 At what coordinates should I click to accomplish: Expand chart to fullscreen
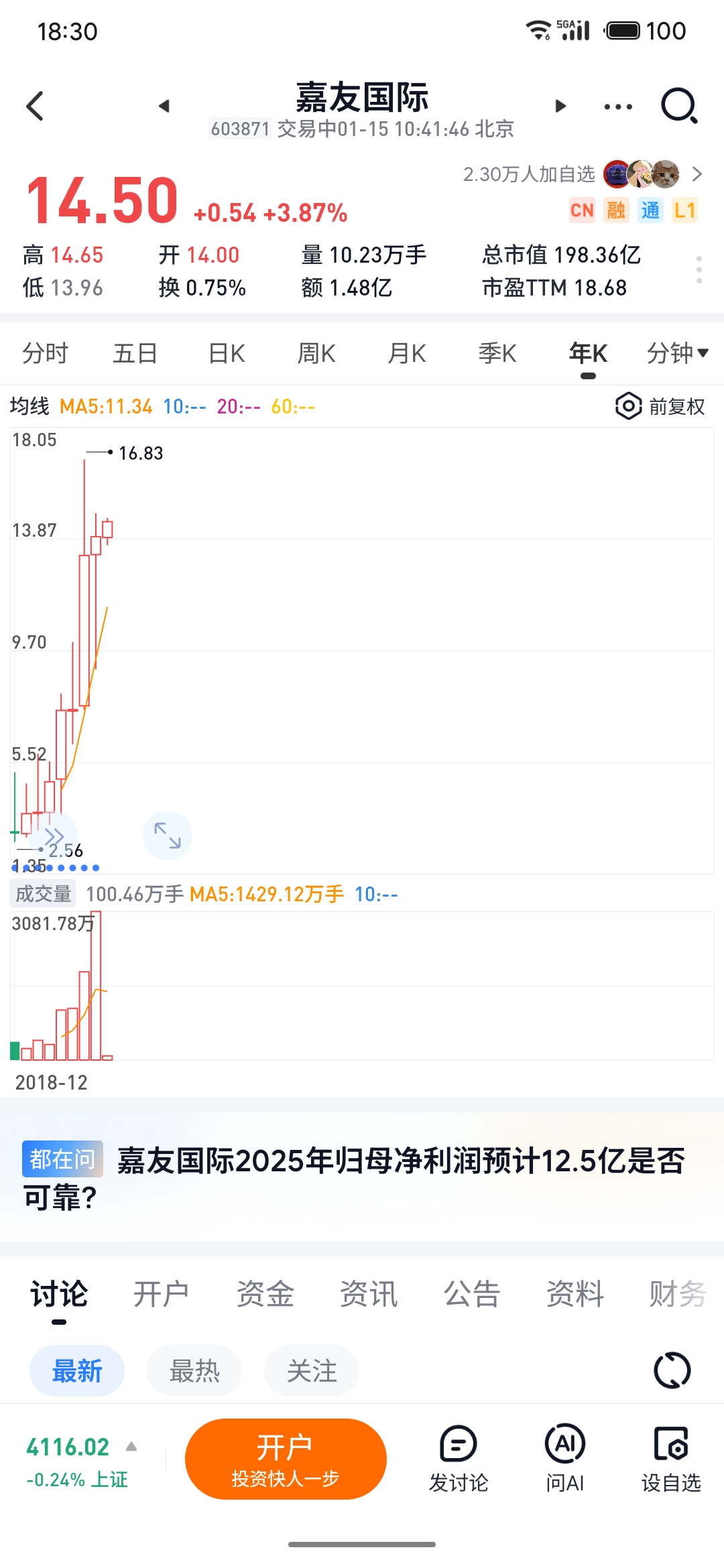pyautogui.click(x=168, y=836)
